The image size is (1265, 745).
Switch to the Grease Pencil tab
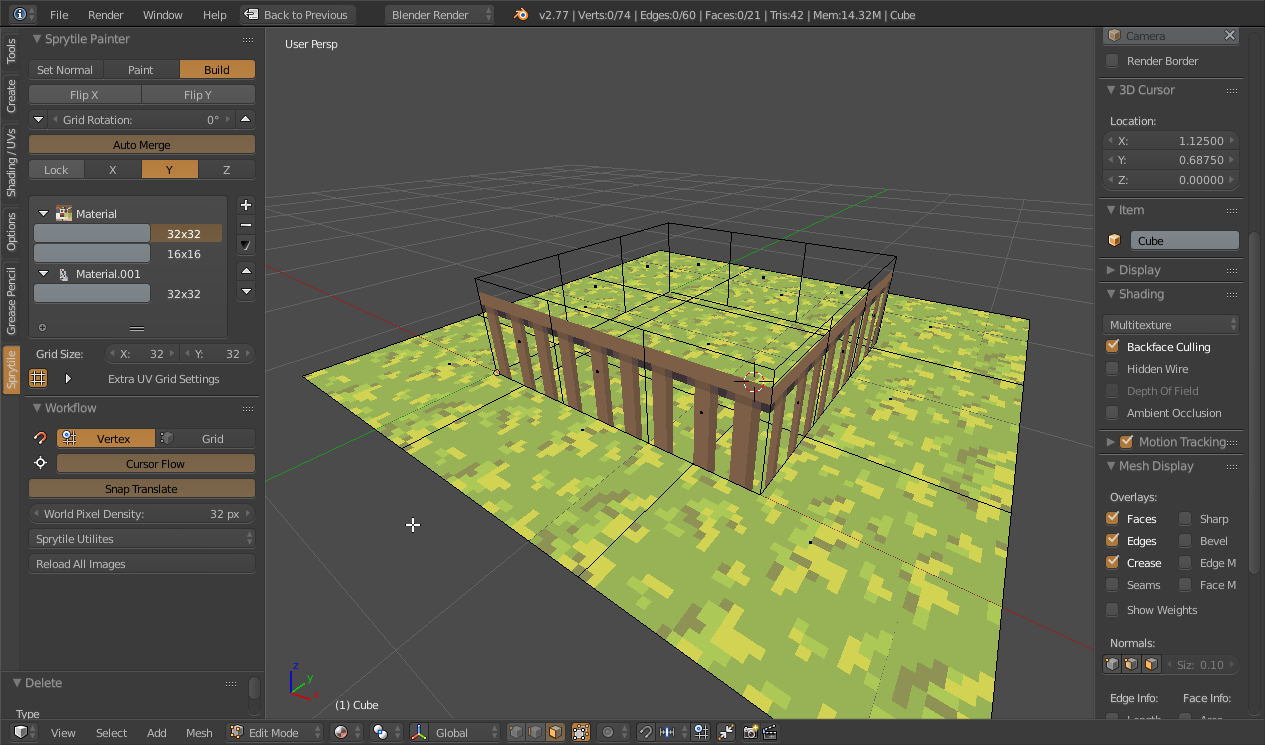coord(12,301)
